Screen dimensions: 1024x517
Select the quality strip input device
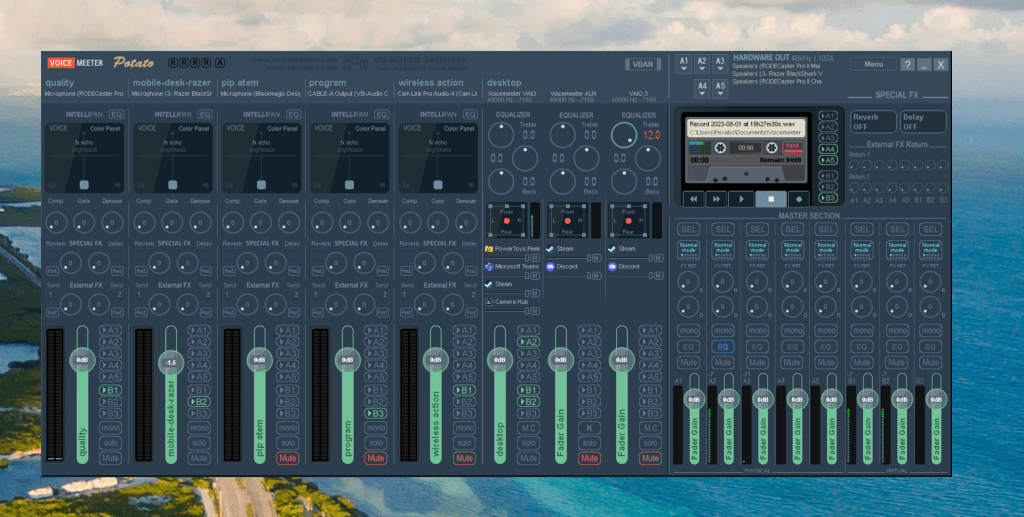pyautogui.click(x=84, y=94)
